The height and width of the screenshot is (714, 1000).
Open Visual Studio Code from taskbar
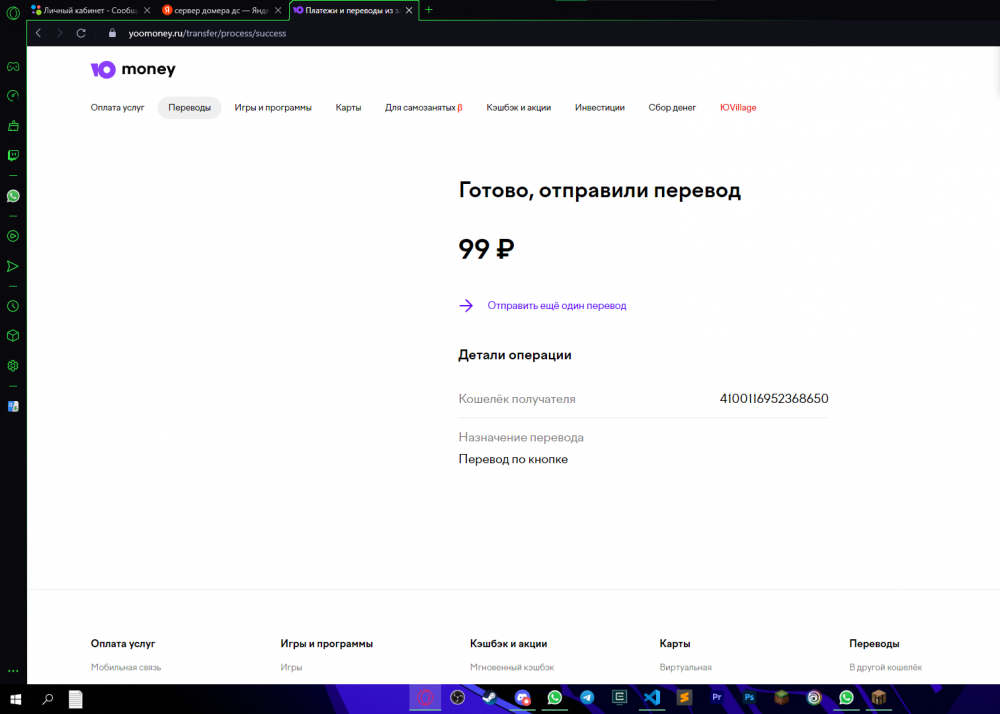[x=652, y=698]
